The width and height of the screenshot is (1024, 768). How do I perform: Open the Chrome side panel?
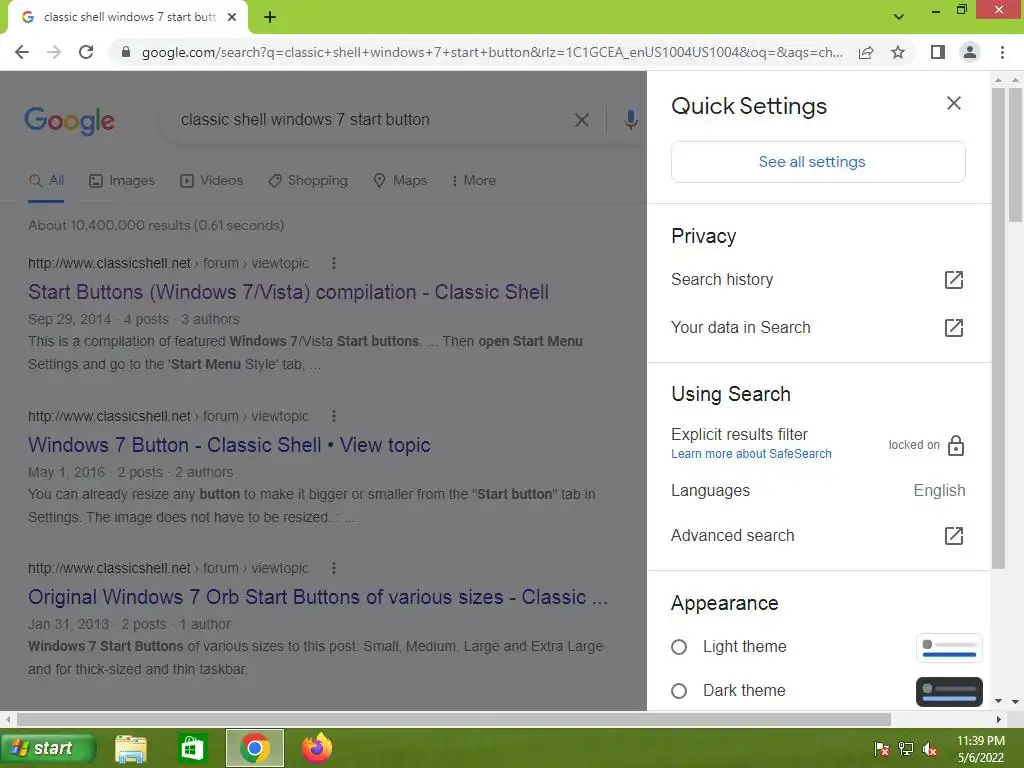click(938, 52)
